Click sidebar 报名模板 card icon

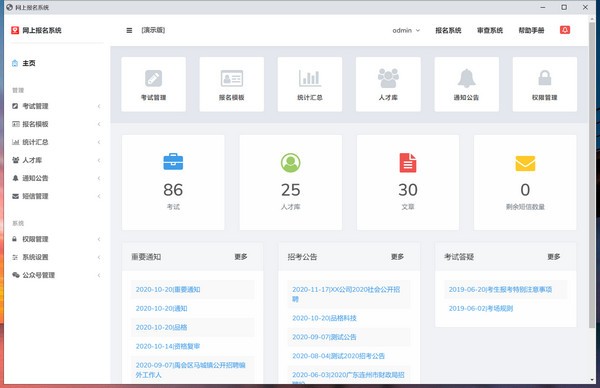point(16,124)
